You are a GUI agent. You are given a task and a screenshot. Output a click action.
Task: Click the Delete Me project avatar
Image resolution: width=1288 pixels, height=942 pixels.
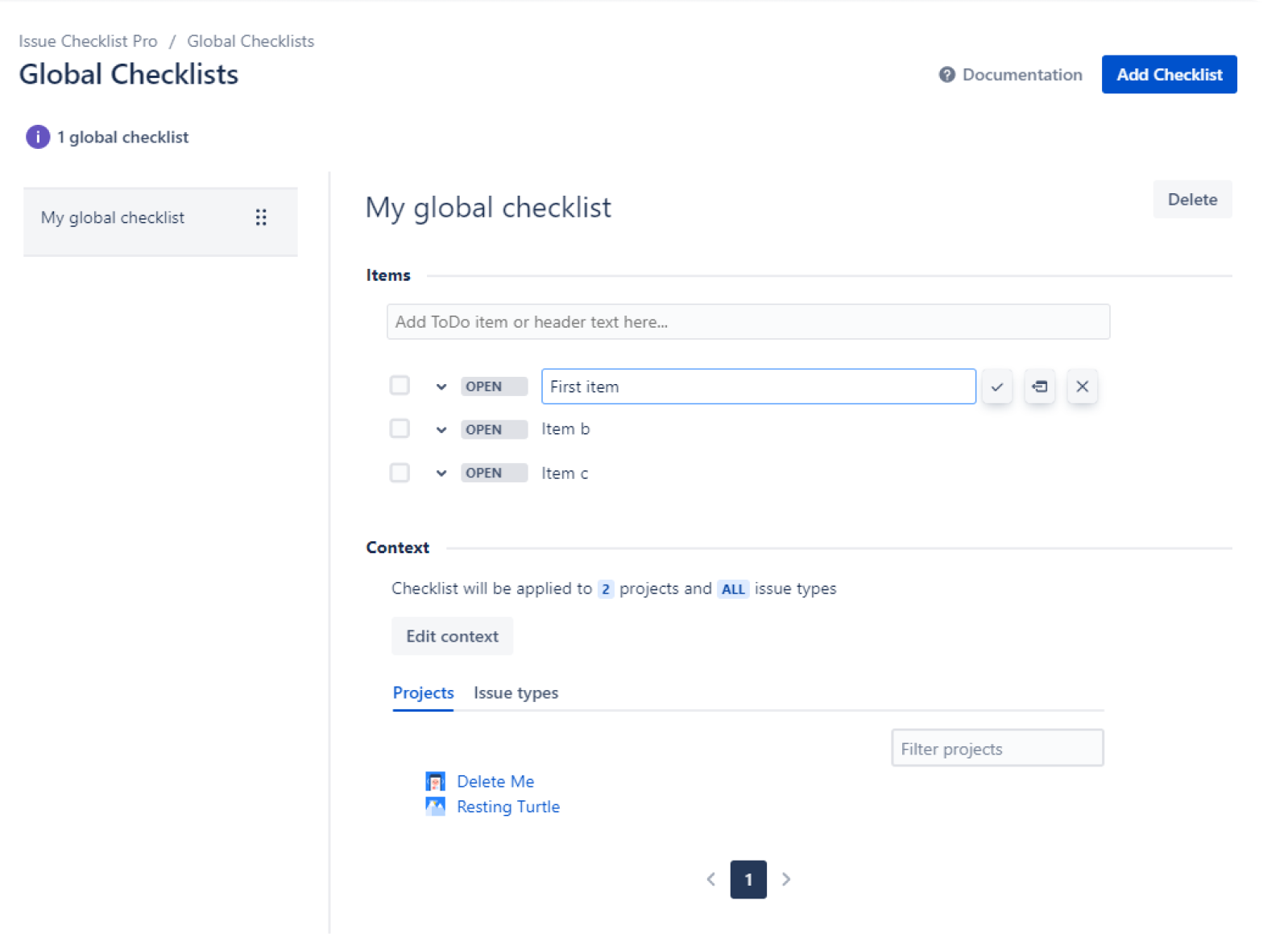pyautogui.click(x=435, y=781)
